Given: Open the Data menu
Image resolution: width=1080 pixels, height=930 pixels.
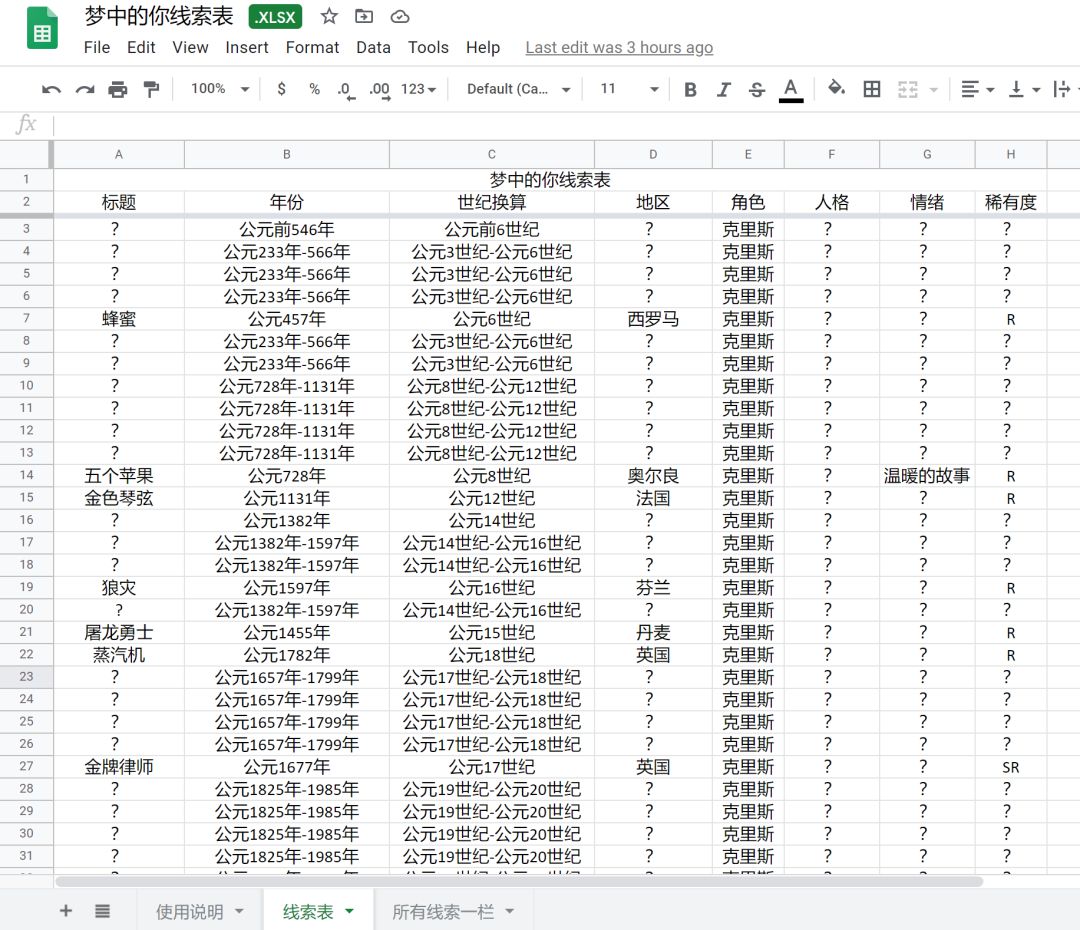Looking at the screenshot, I should [373, 48].
